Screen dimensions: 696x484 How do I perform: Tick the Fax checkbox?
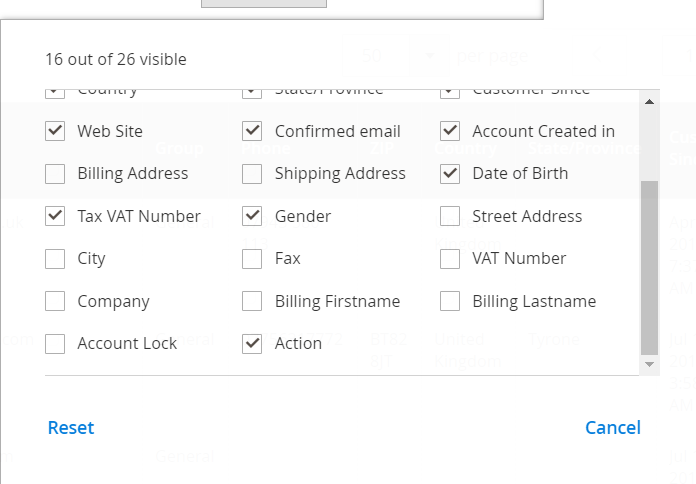click(253, 259)
